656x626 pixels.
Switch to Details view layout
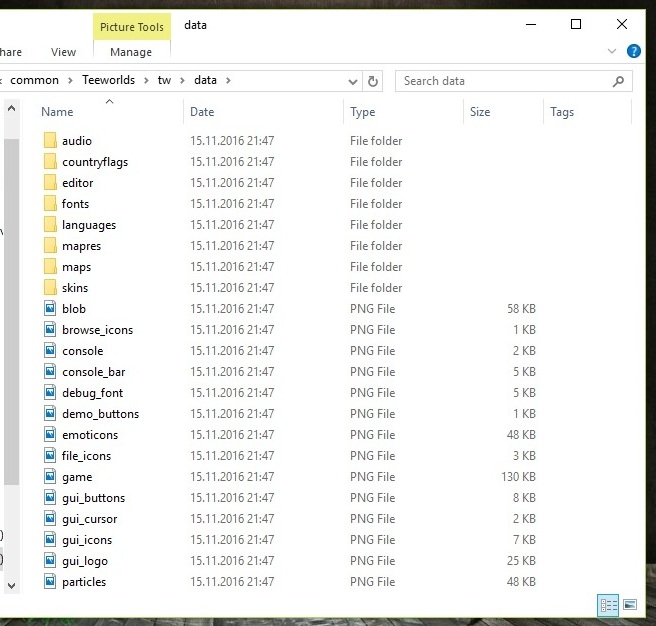[x=608, y=605]
